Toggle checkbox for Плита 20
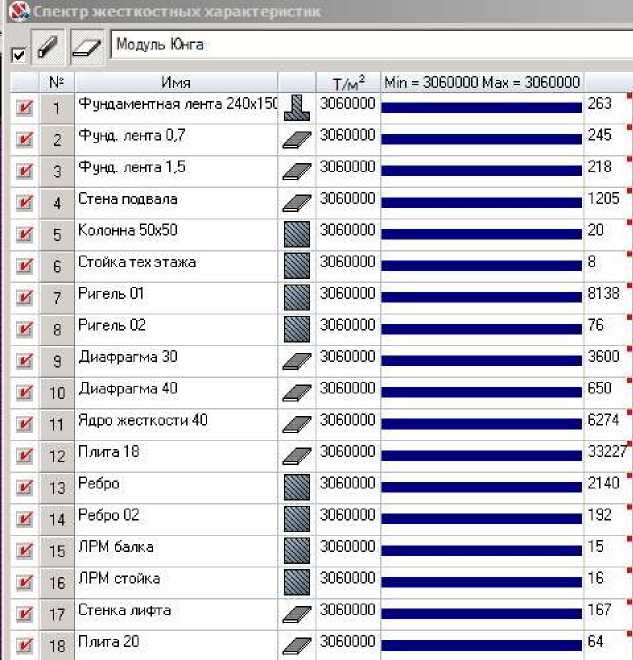 pyautogui.click(x=24, y=645)
